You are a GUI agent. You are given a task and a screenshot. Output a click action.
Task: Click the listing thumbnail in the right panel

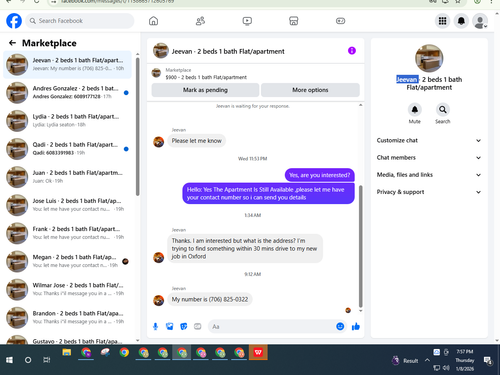point(429,58)
